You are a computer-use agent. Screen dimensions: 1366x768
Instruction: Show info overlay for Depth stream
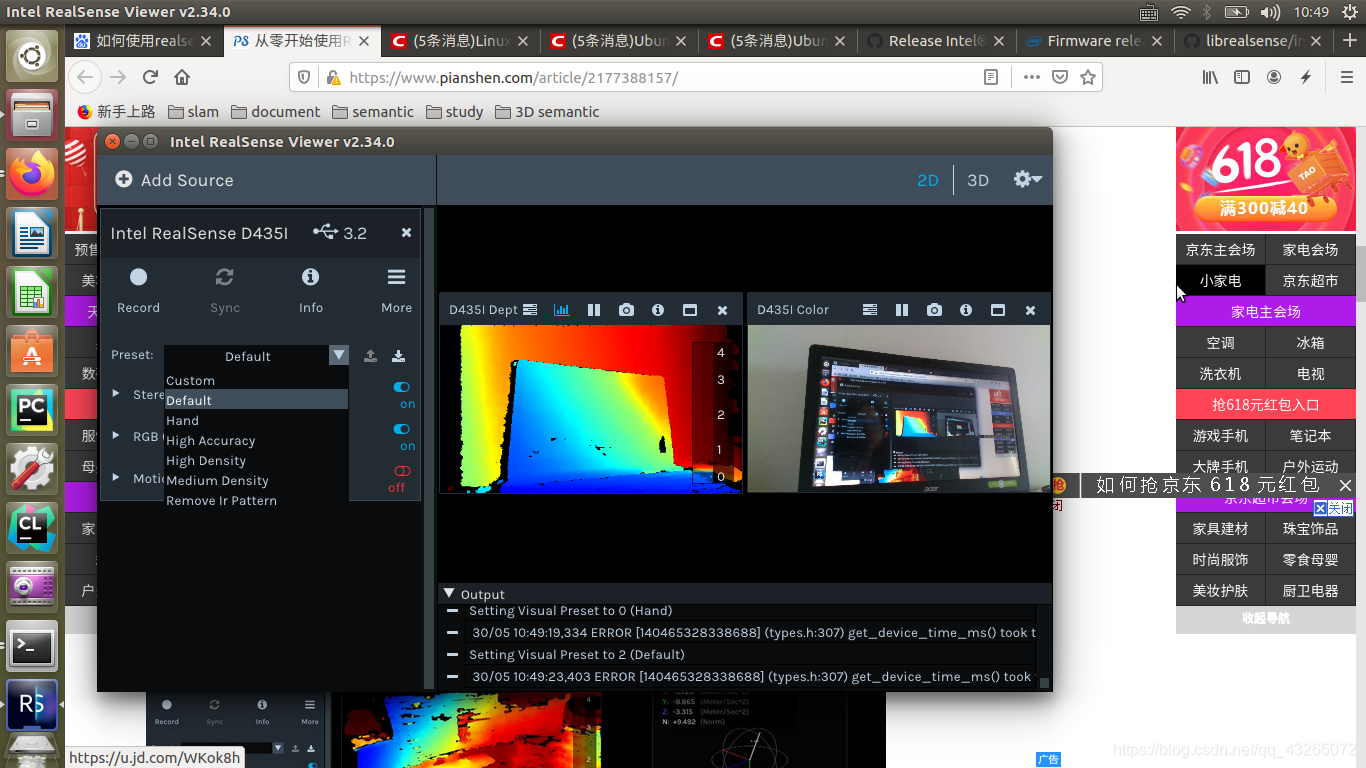coord(658,310)
